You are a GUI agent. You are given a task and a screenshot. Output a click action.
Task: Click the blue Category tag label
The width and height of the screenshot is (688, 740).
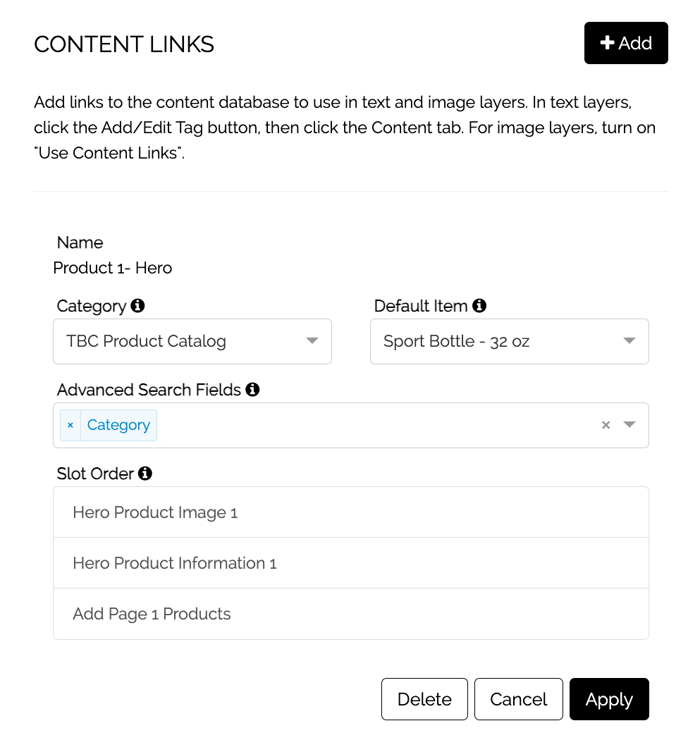pyautogui.click(x=118, y=425)
